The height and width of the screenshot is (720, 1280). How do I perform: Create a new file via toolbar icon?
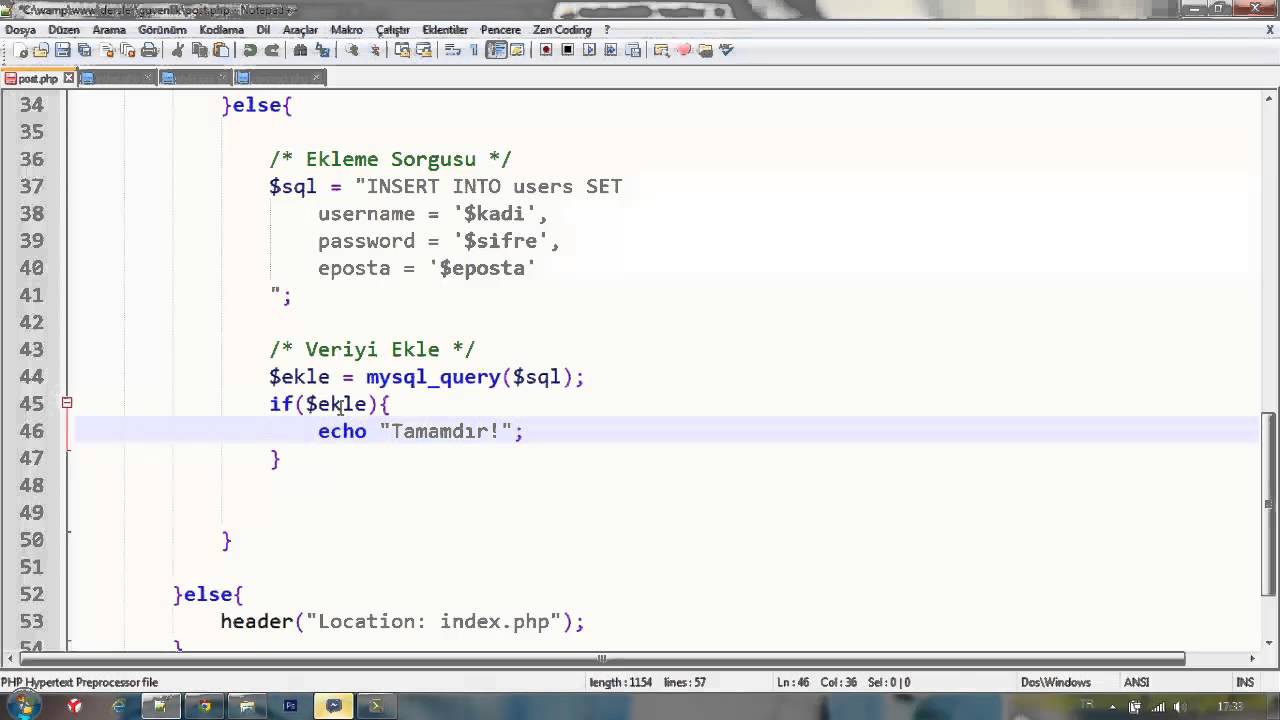(x=20, y=50)
